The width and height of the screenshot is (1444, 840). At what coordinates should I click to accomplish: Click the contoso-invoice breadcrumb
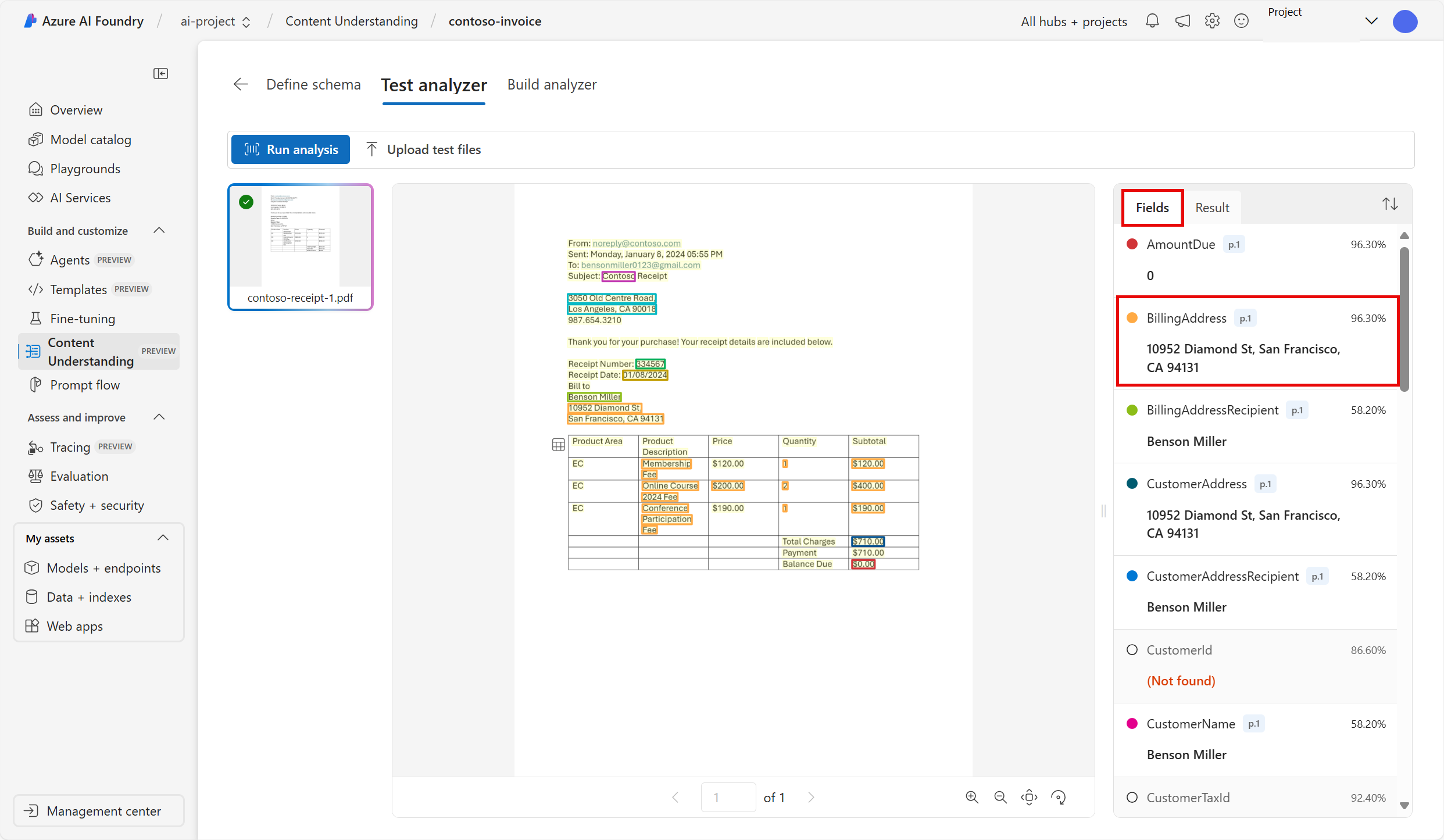[495, 22]
